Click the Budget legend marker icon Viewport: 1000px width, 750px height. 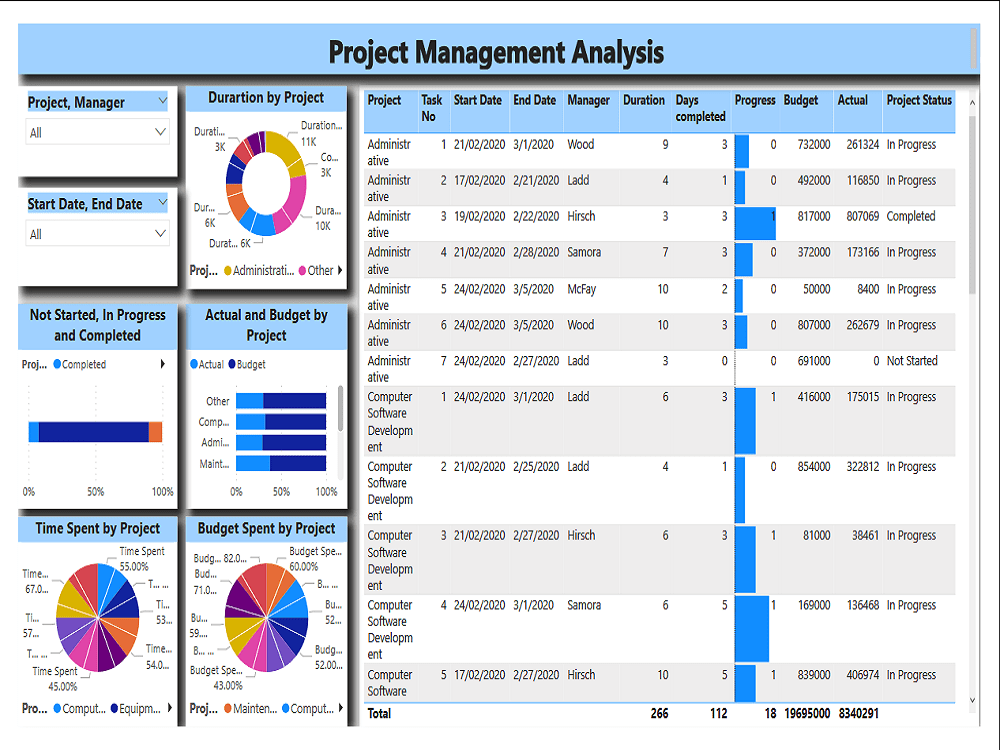[x=232, y=364]
